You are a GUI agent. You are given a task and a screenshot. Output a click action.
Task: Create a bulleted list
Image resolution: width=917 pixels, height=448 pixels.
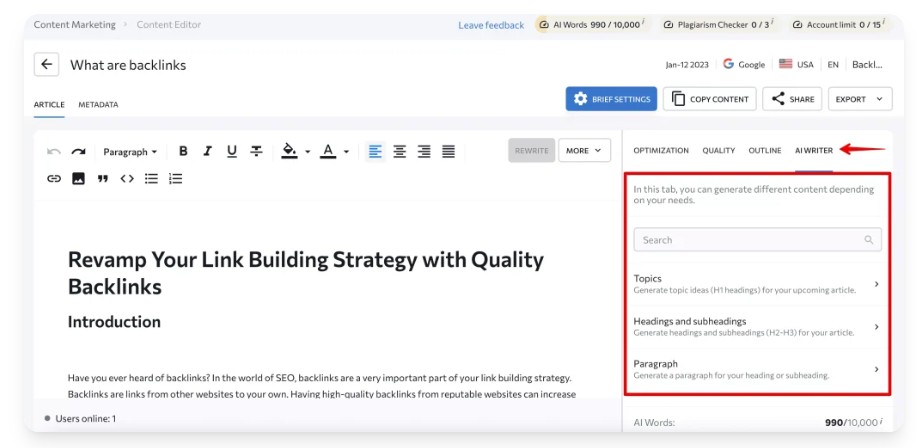coord(151,178)
